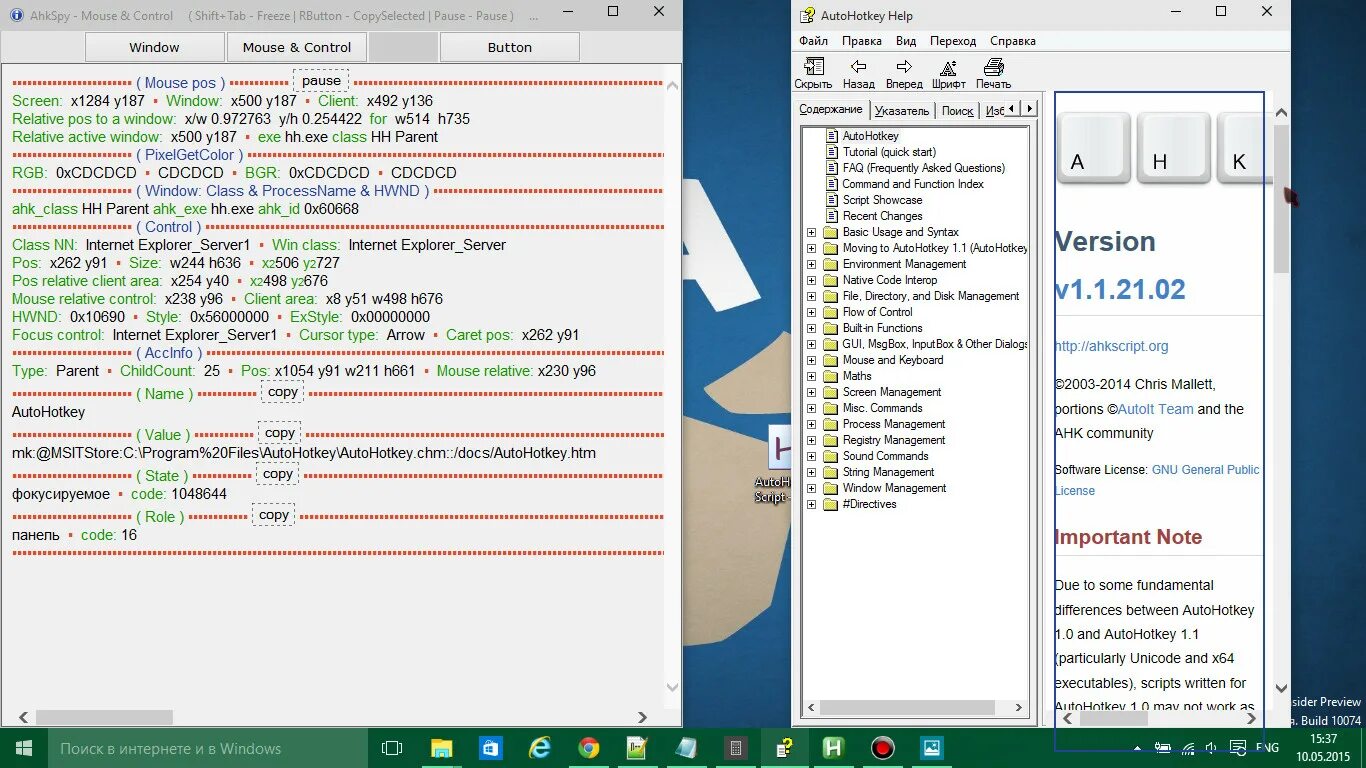Click the Recent Changes page icon
The image size is (1366, 768).
(831, 216)
